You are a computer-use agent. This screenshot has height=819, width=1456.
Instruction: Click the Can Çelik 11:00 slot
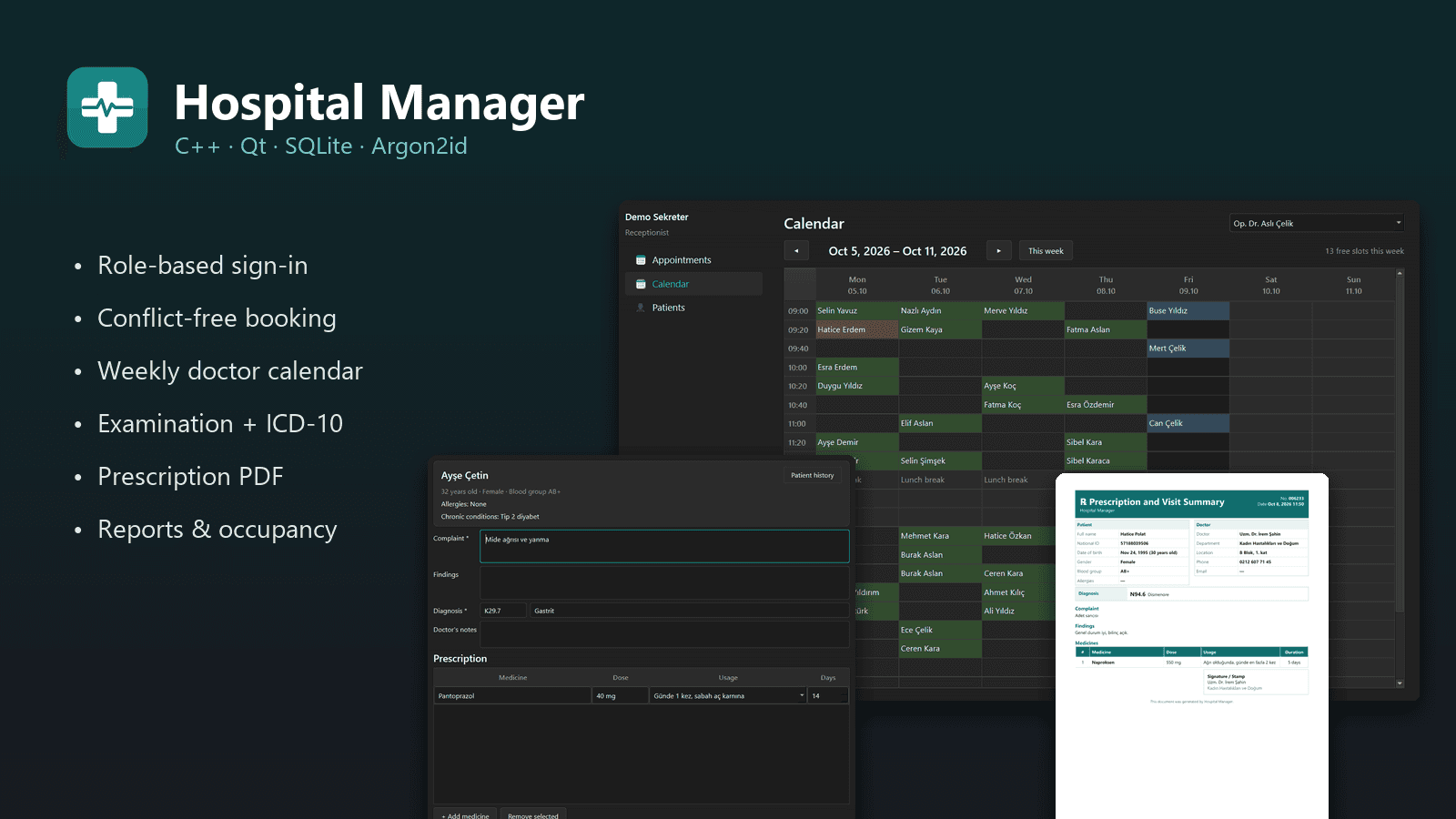click(x=1188, y=423)
